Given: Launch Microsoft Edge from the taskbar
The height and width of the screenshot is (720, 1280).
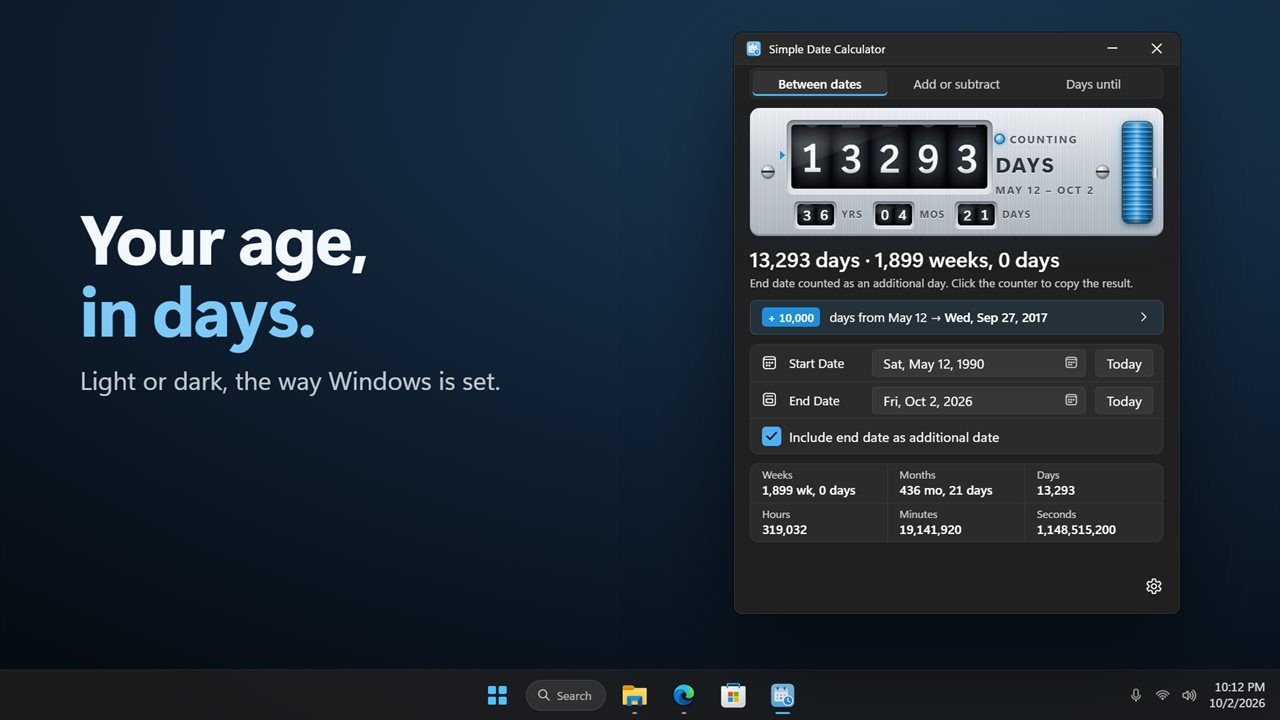Looking at the screenshot, I should click(684, 695).
